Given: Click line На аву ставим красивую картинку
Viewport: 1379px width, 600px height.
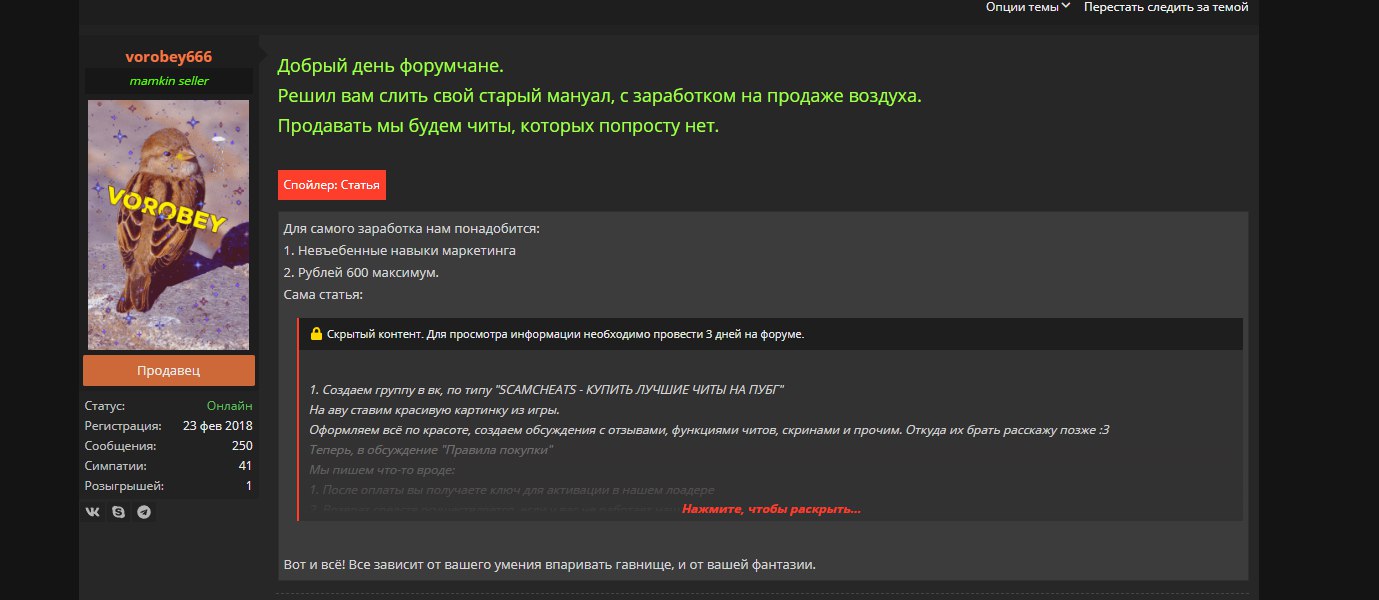Looking at the screenshot, I should [434, 409].
